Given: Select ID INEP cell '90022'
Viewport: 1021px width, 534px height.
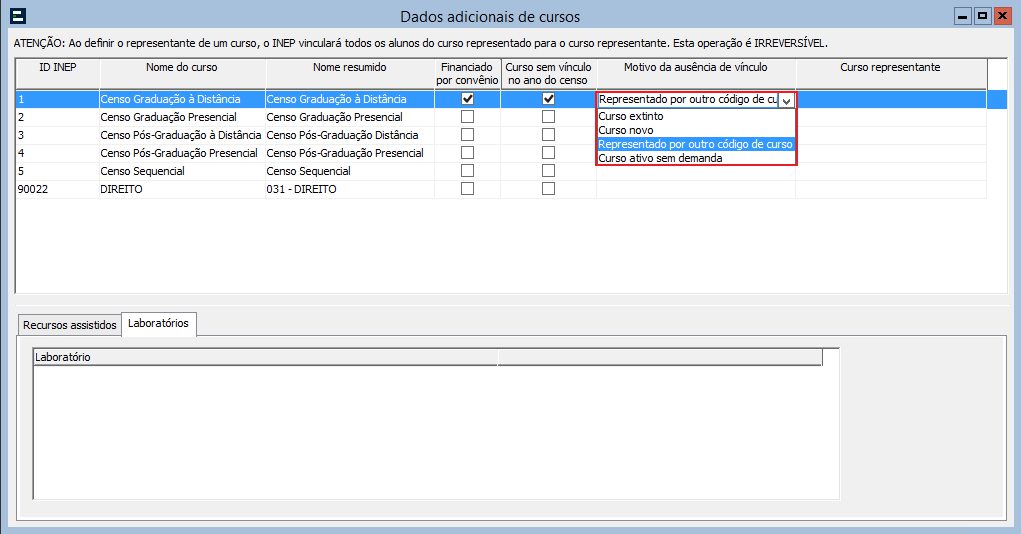Looking at the screenshot, I should [x=57, y=189].
